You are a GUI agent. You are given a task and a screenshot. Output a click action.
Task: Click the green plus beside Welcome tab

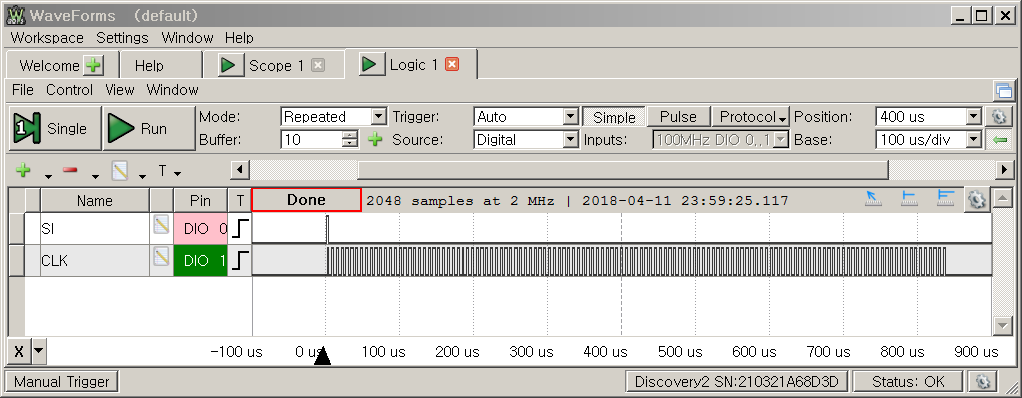(95, 65)
